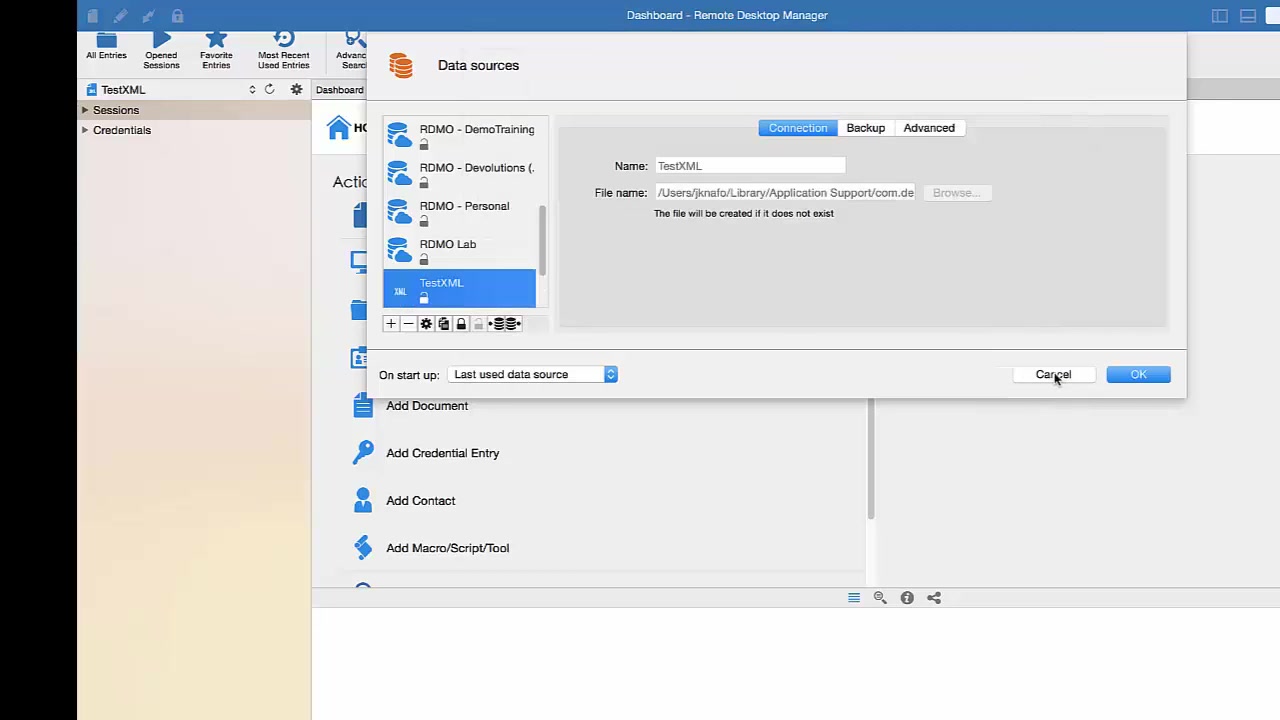The height and width of the screenshot is (720, 1280).
Task: Click the info icon in the bottom bar
Action: [907, 597]
